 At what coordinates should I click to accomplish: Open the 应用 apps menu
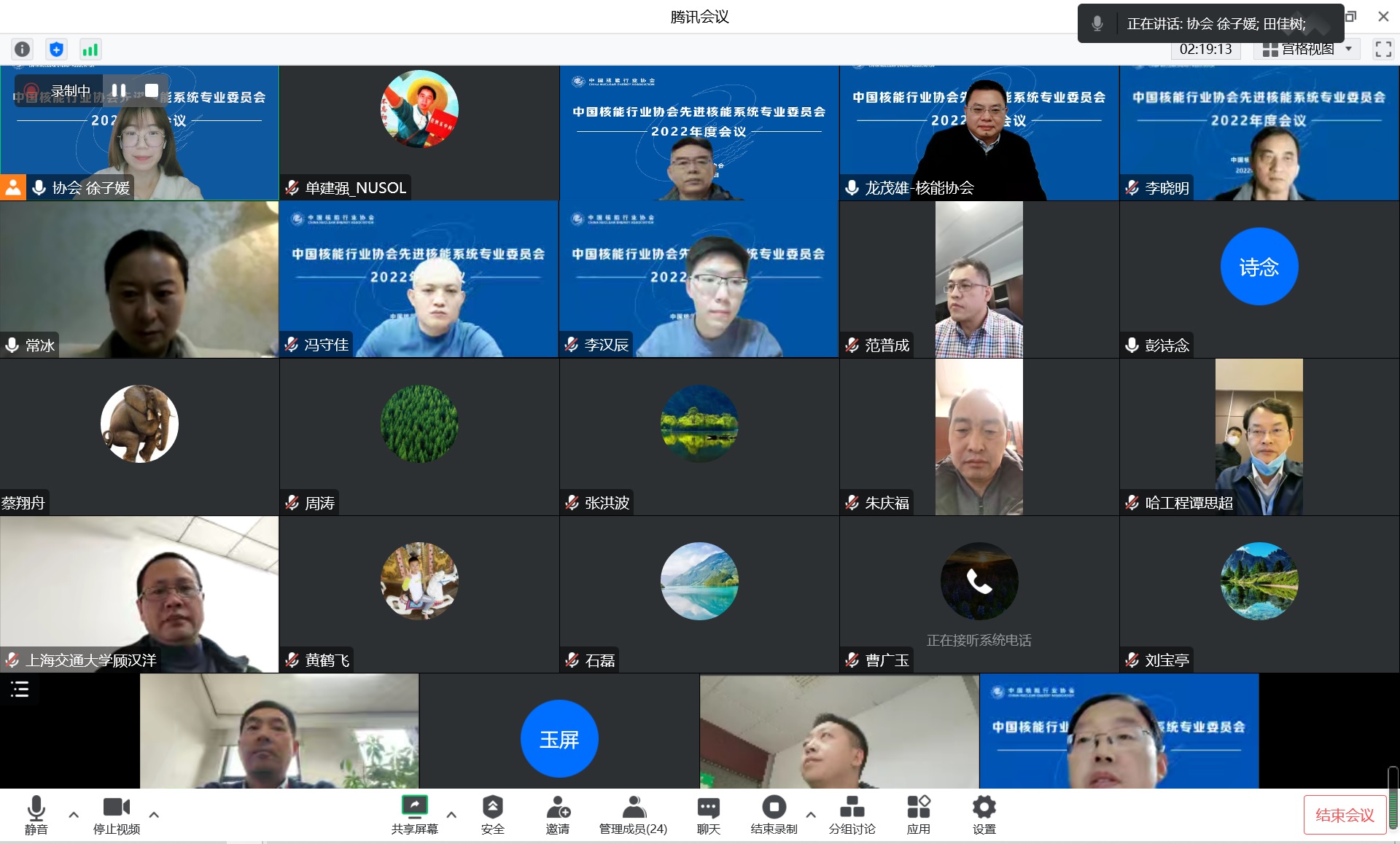[918, 814]
